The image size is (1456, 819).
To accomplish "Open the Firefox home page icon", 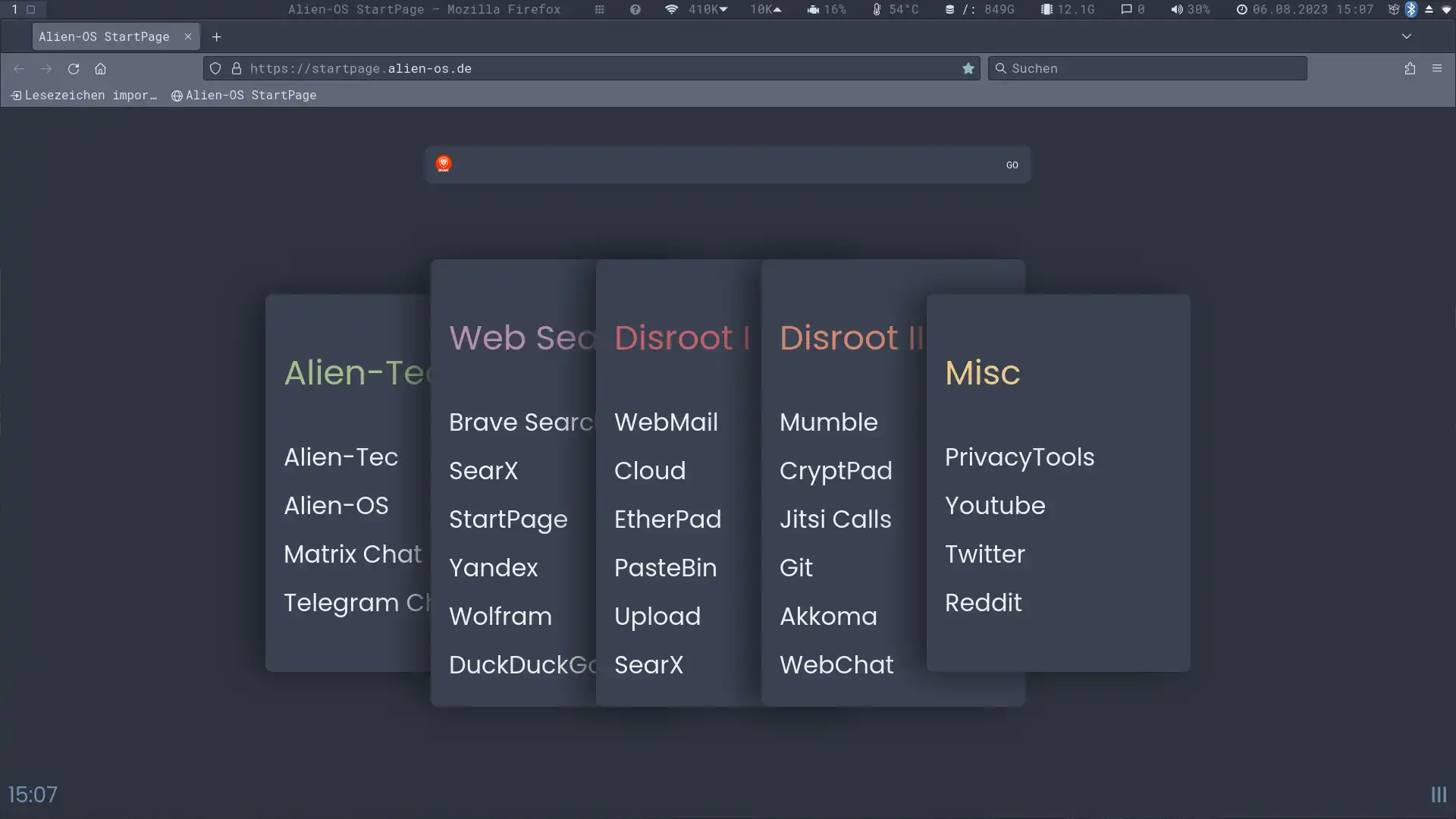I will [100, 68].
